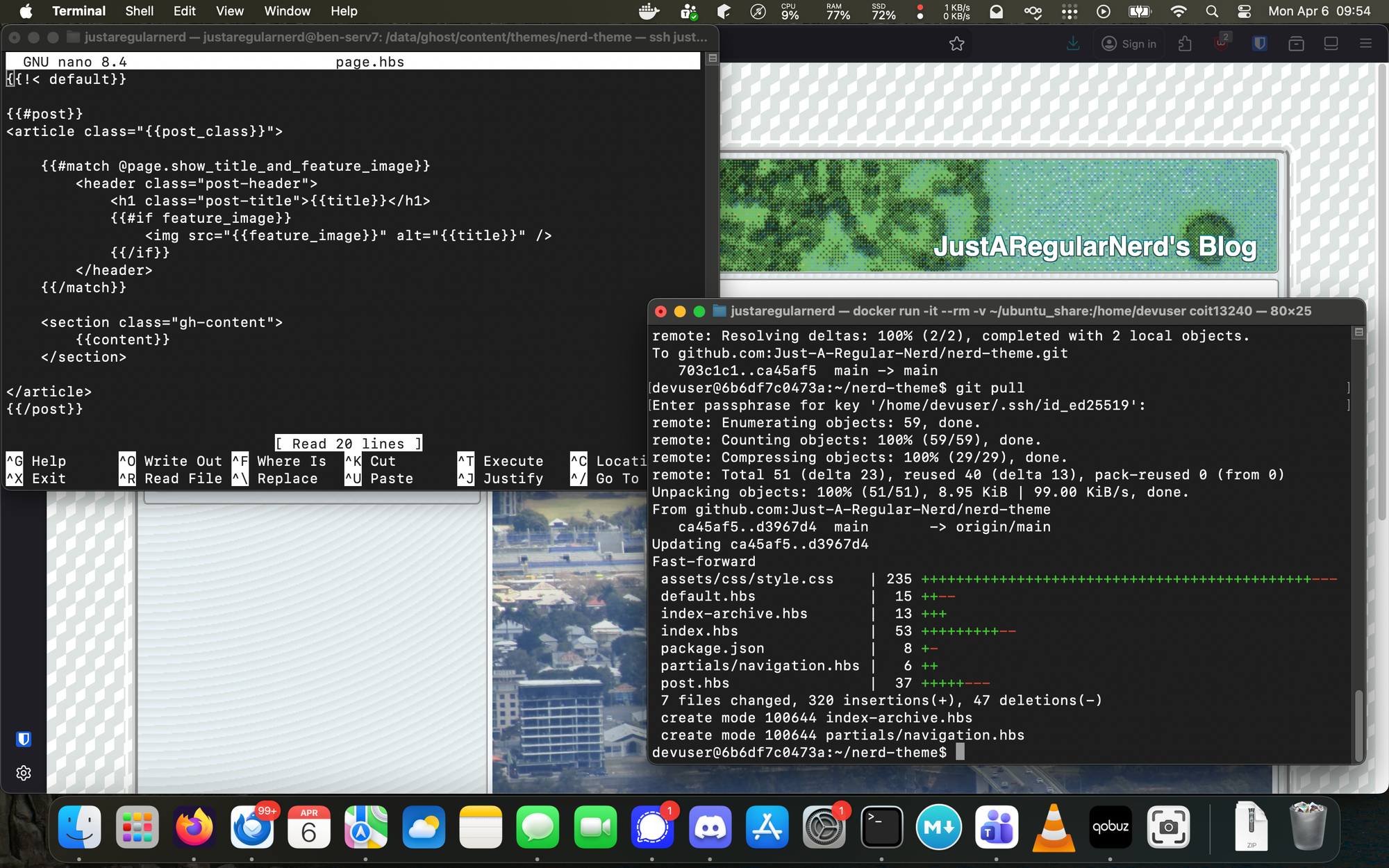
Task: Open Firefox hamburger application menu
Action: [1365, 44]
